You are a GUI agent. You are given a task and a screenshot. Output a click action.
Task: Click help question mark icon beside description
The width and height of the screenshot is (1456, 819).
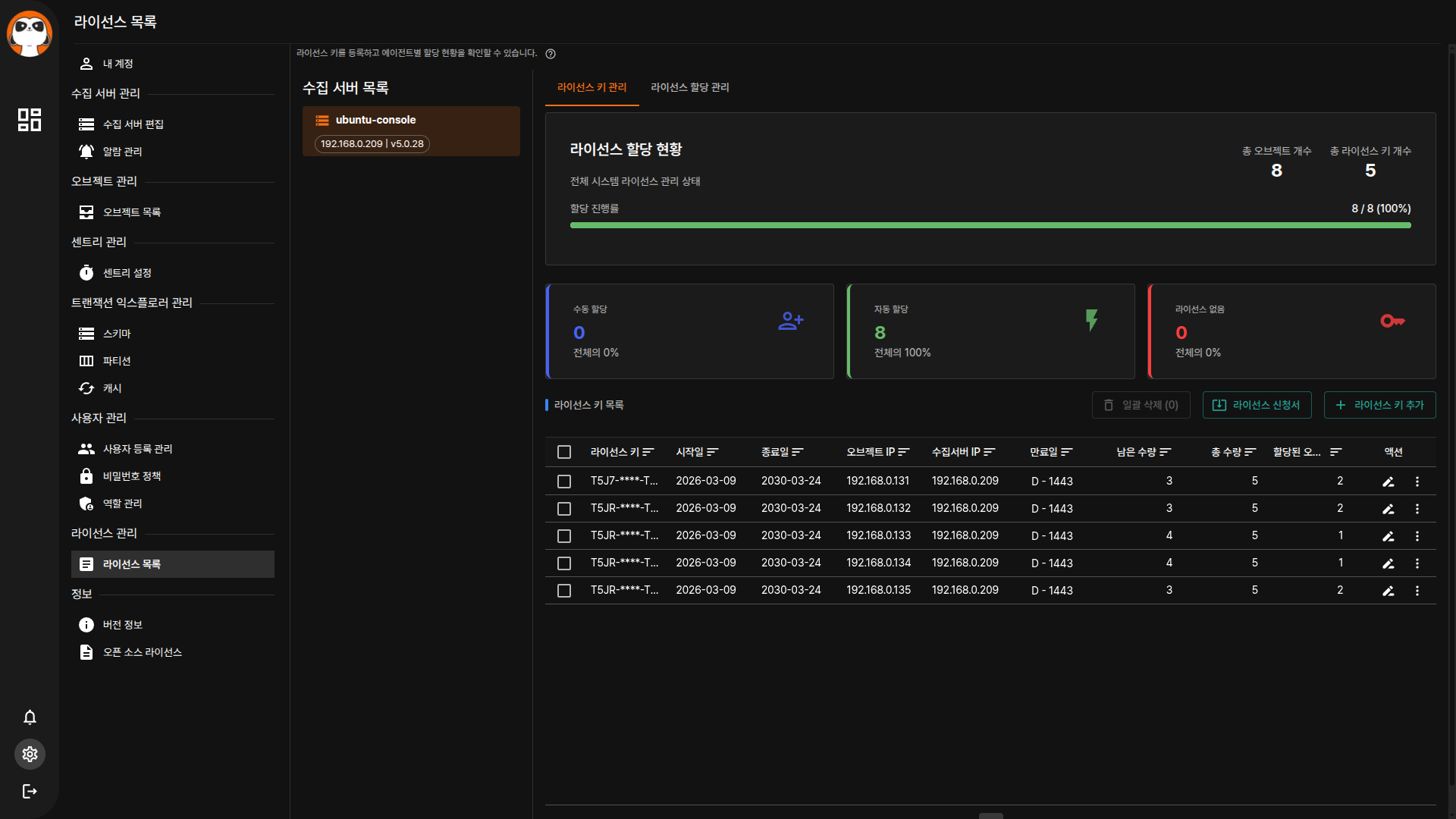pyautogui.click(x=551, y=54)
